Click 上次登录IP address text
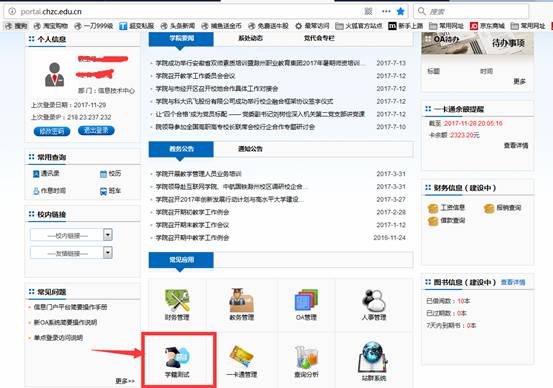 [x=71, y=117]
